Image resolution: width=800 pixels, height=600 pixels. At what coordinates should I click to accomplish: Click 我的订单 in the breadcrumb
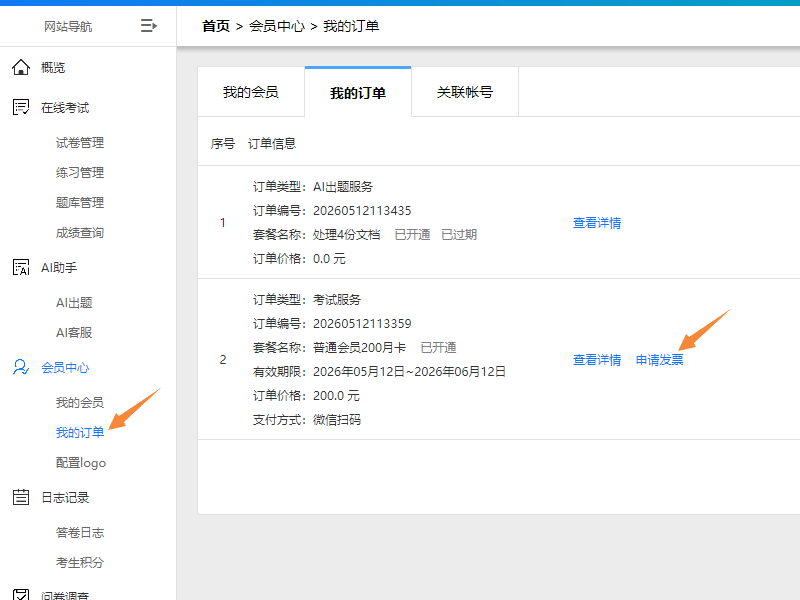[x=351, y=26]
